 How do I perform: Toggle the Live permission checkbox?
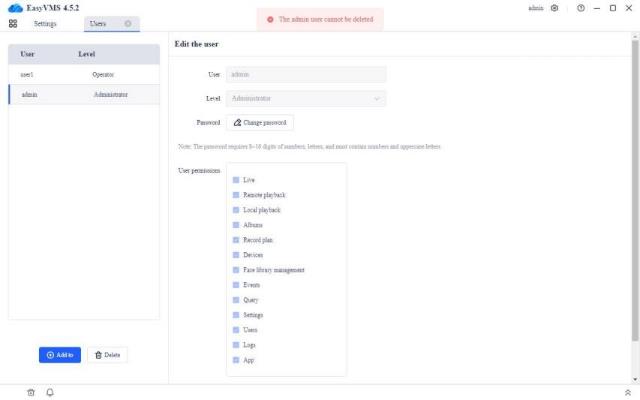pos(236,180)
